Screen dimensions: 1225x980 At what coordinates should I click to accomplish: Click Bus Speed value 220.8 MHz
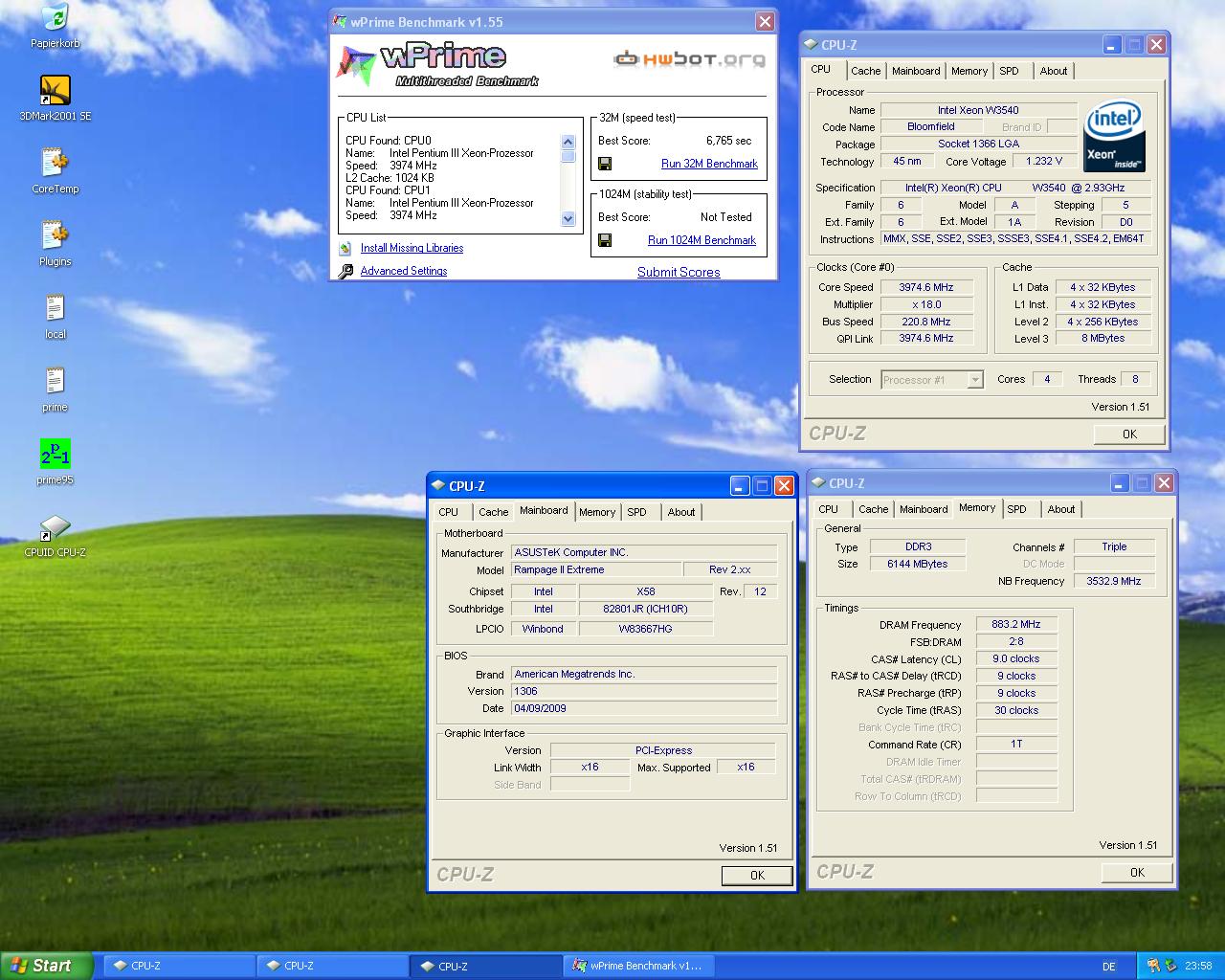[926, 322]
